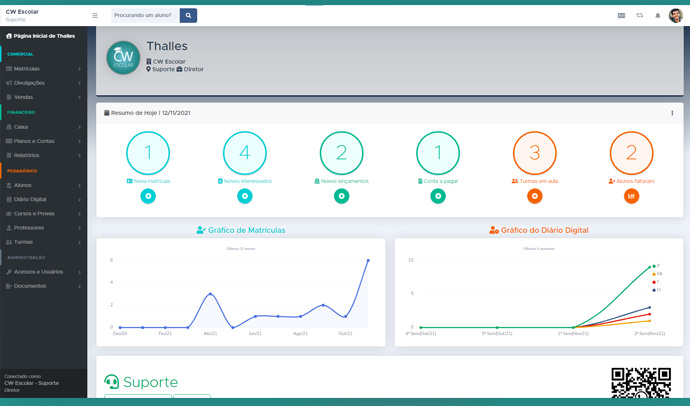Expand the Matrículas sidebar menu
The image size is (690, 406).
(x=40, y=69)
